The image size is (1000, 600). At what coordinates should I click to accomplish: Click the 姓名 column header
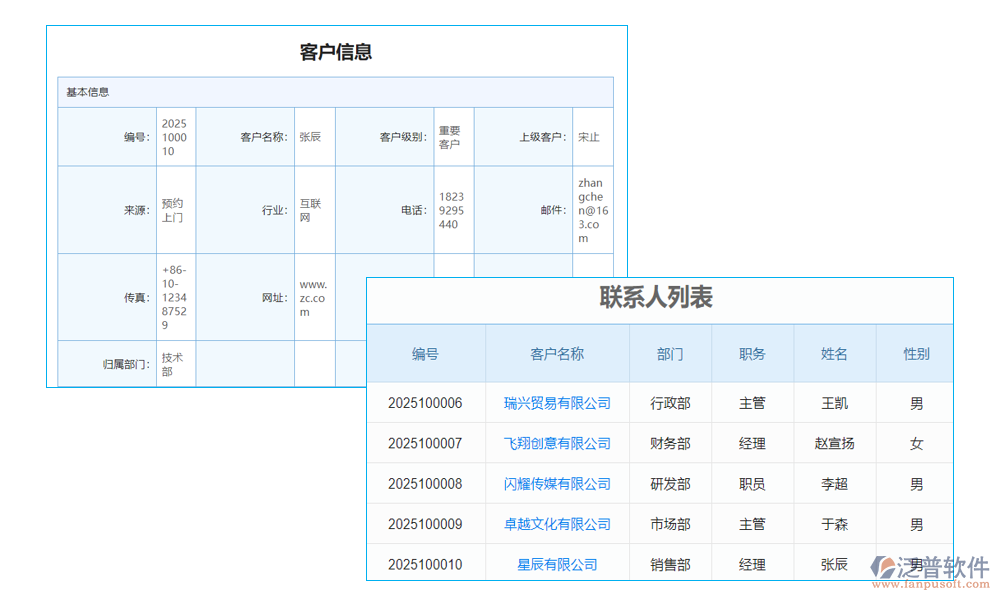835,353
